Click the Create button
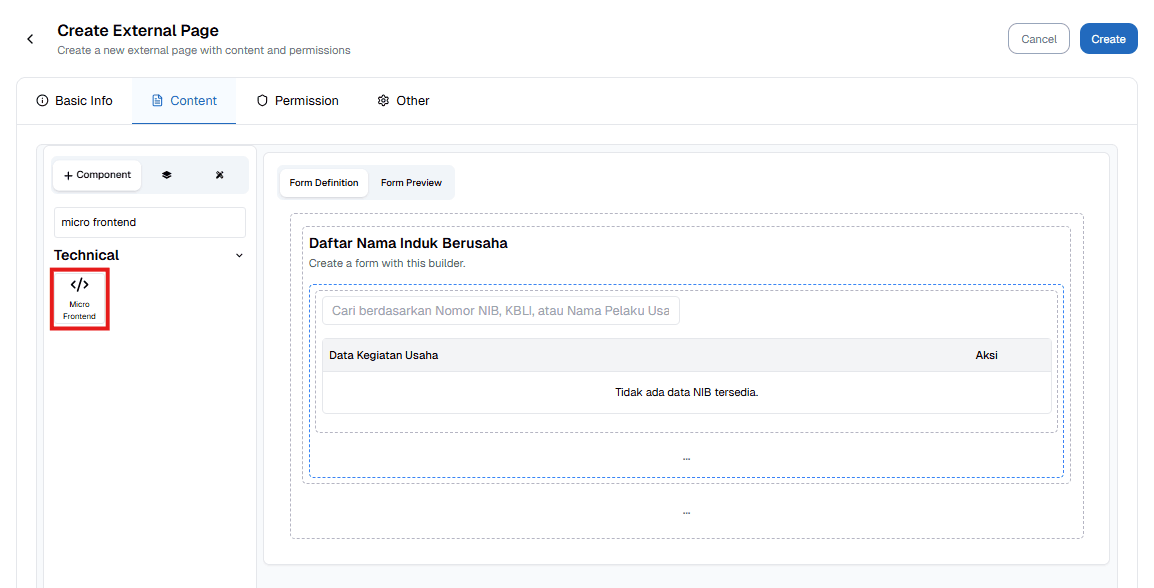 [1108, 38]
